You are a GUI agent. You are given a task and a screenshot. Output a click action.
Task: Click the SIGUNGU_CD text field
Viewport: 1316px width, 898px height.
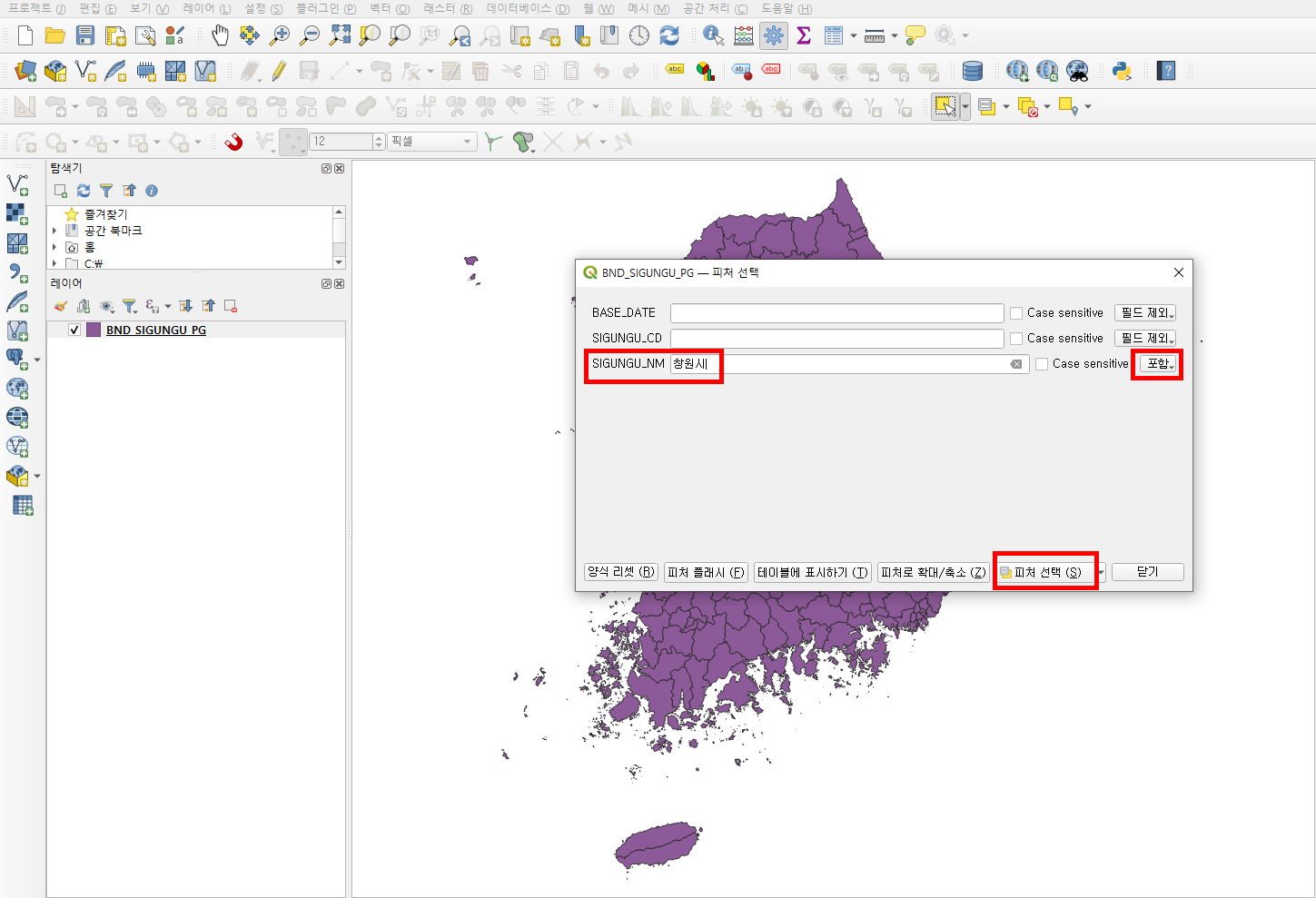coord(837,339)
